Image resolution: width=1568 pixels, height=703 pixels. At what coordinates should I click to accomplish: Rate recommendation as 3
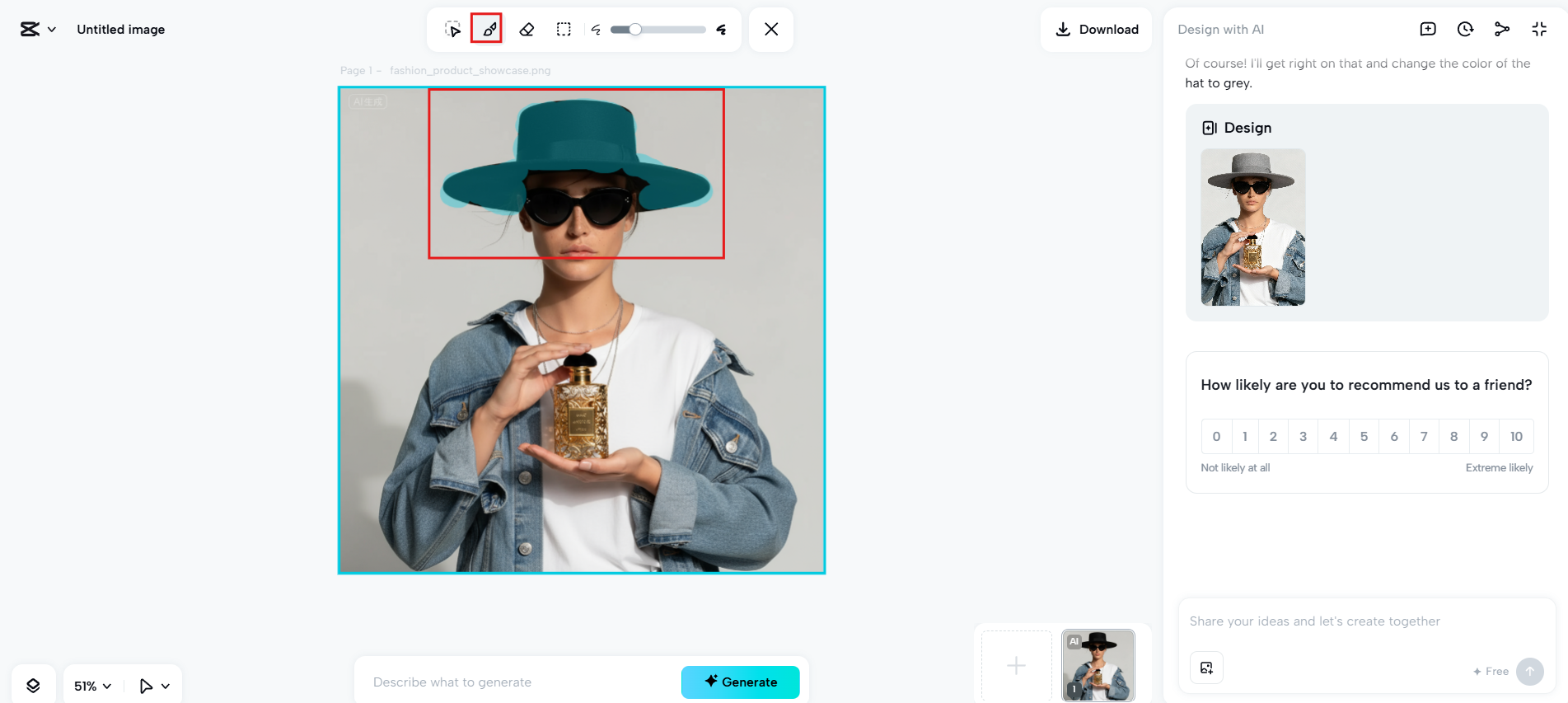click(1303, 437)
